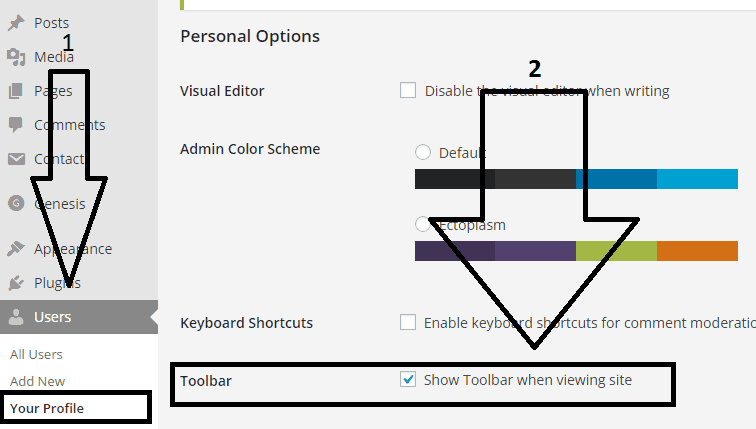Toggle Disable the visual editor checkbox
Viewport: 756px width, 429px height.
click(x=408, y=90)
